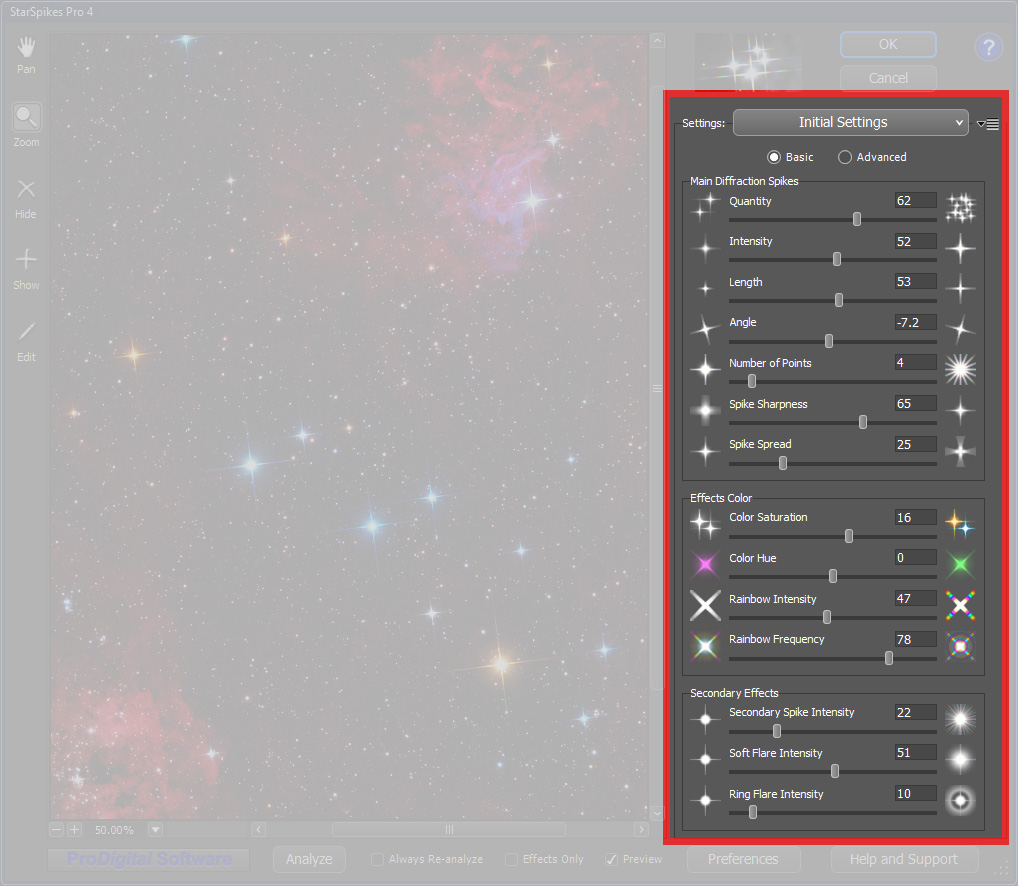Click the Number of Points slider handle
1018x886 pixels.
point(752,381)
